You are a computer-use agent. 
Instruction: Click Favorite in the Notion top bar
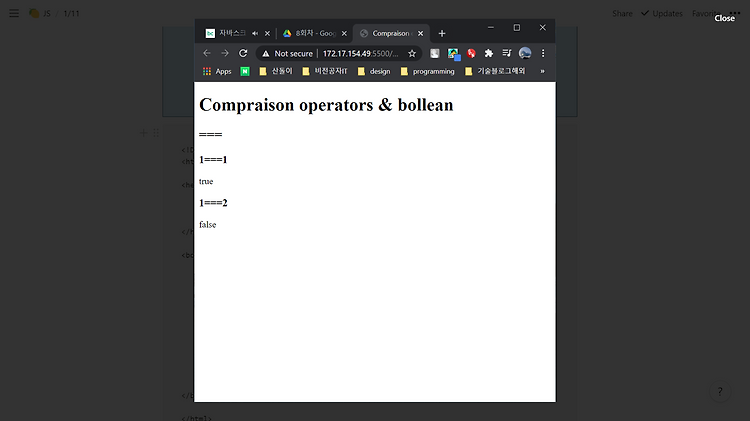(x=706, y=13)
